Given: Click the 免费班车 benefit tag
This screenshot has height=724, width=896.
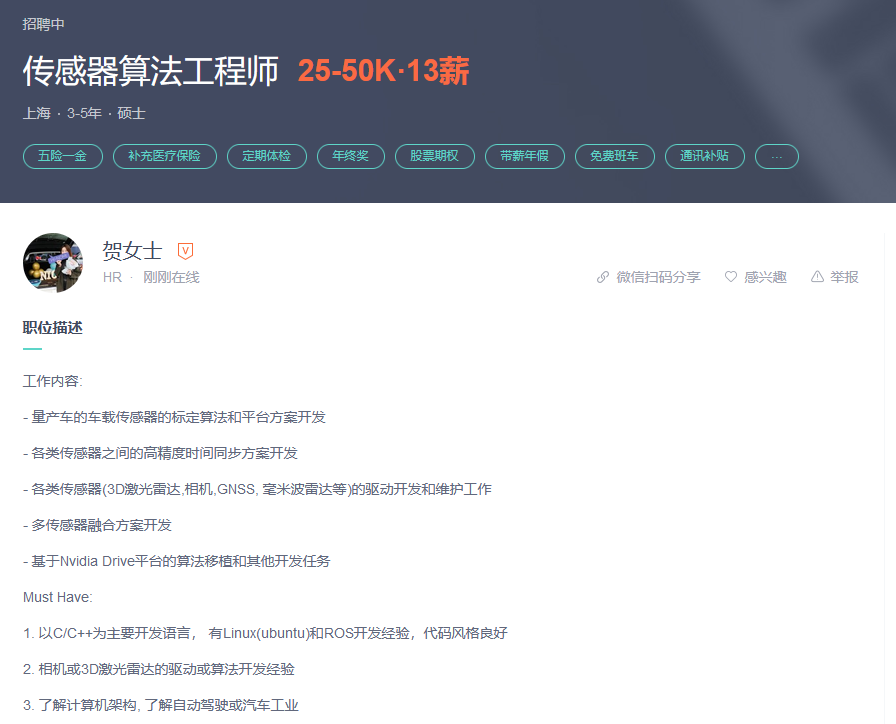Looking at the screenshot, I should pyautogui.click(x=614, y=157).
